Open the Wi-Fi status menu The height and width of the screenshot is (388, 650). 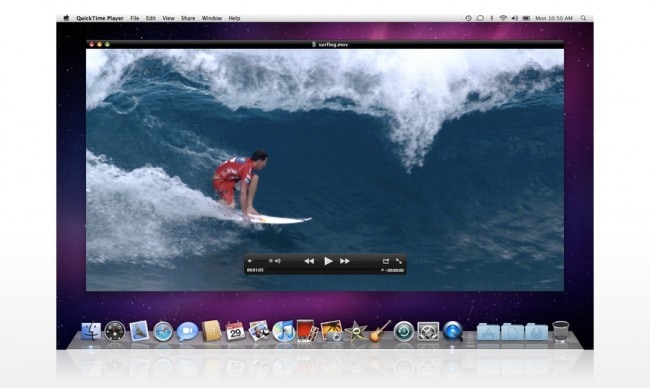[503, 18]
